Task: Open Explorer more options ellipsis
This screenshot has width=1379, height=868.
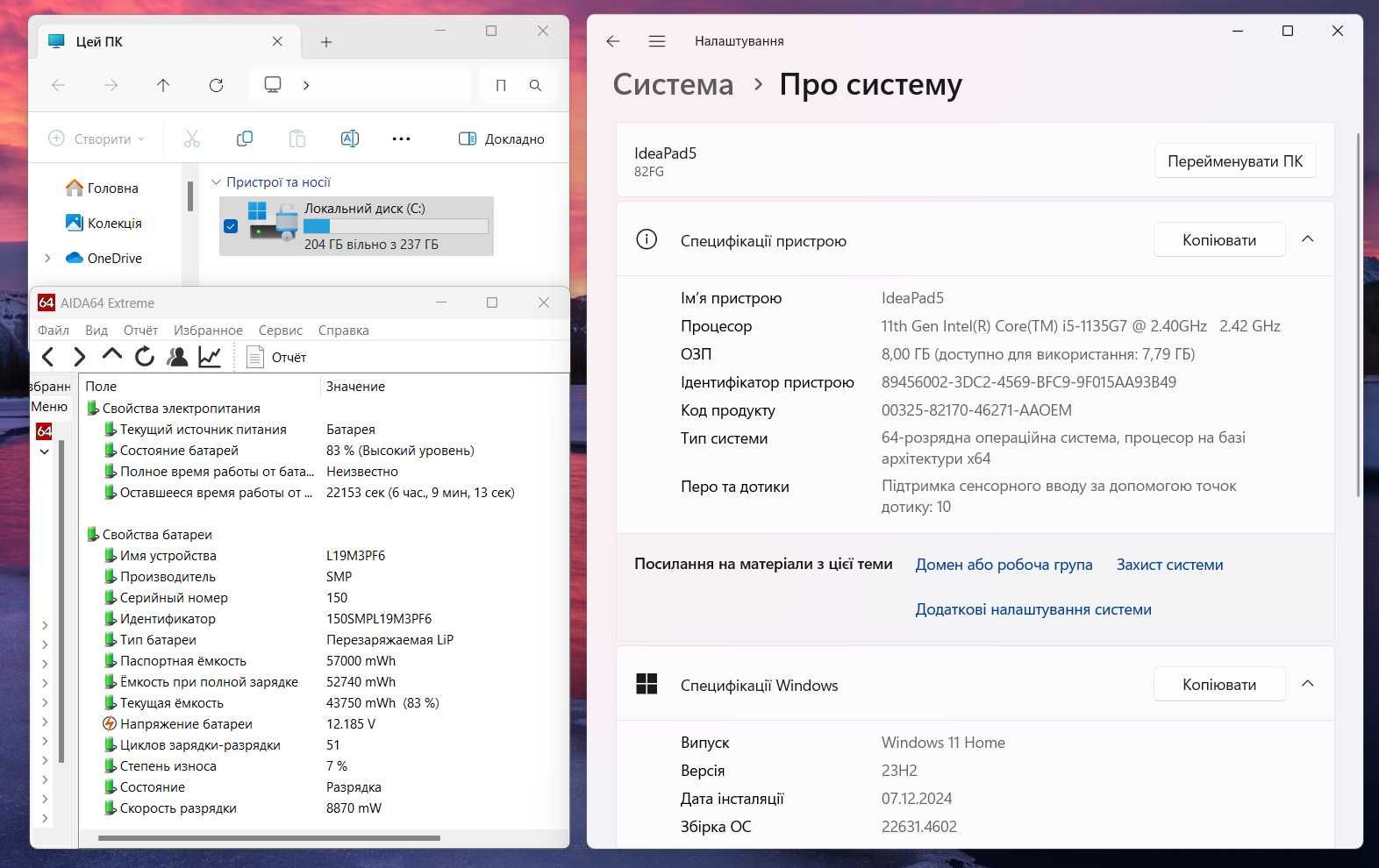Action: 401,139
